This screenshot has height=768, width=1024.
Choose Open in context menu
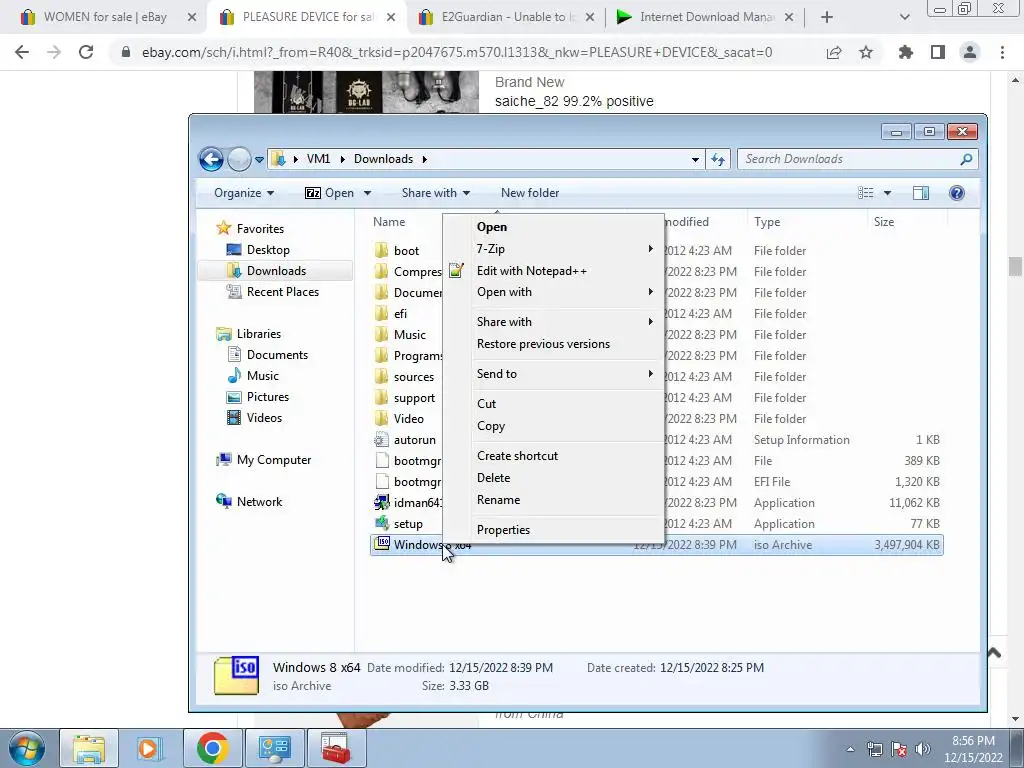tap(554, 227)
